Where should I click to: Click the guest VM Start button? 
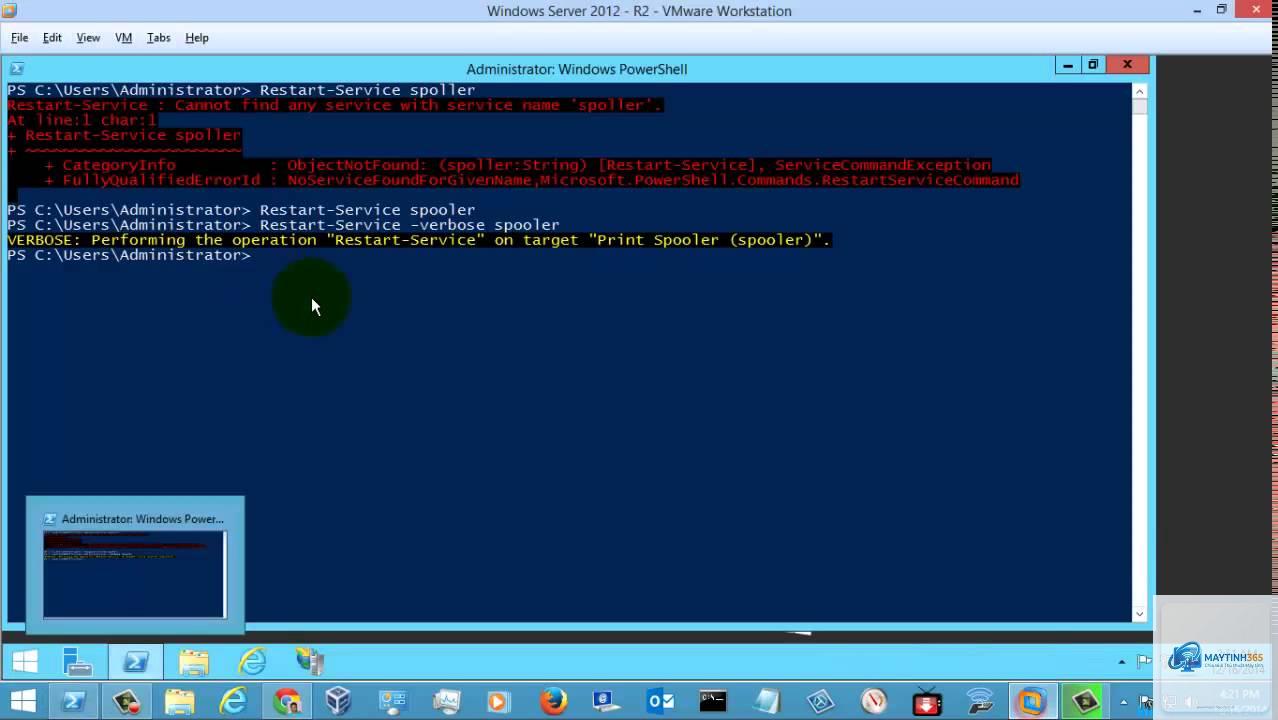click(x=25, y=662)
